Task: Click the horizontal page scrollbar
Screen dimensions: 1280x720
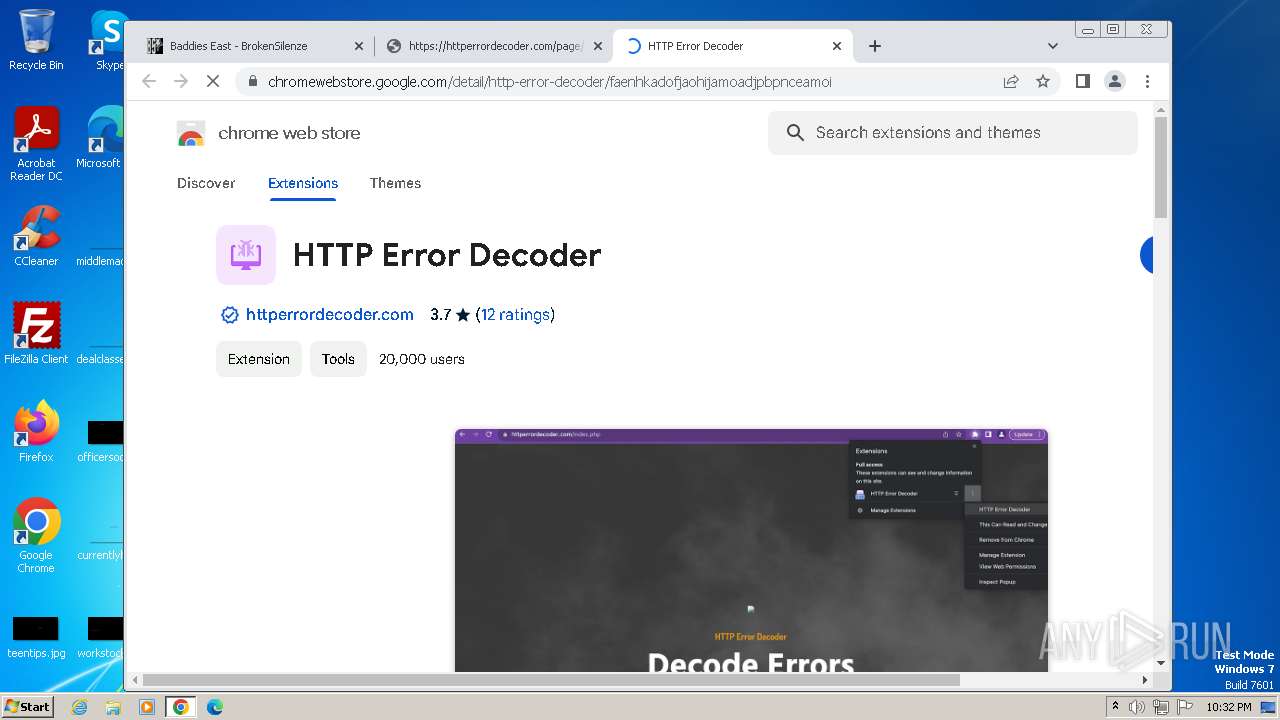Action: 551,680
